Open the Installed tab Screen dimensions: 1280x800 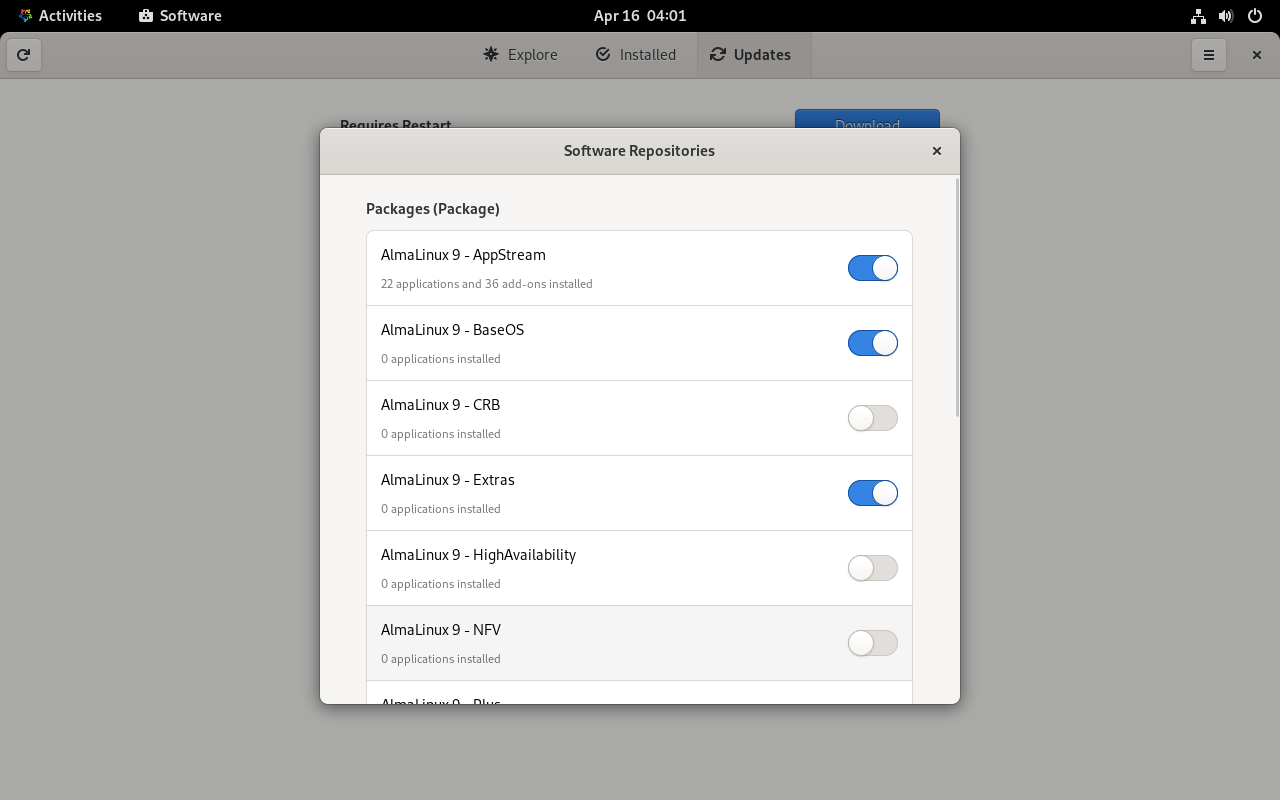pos(635,55)
